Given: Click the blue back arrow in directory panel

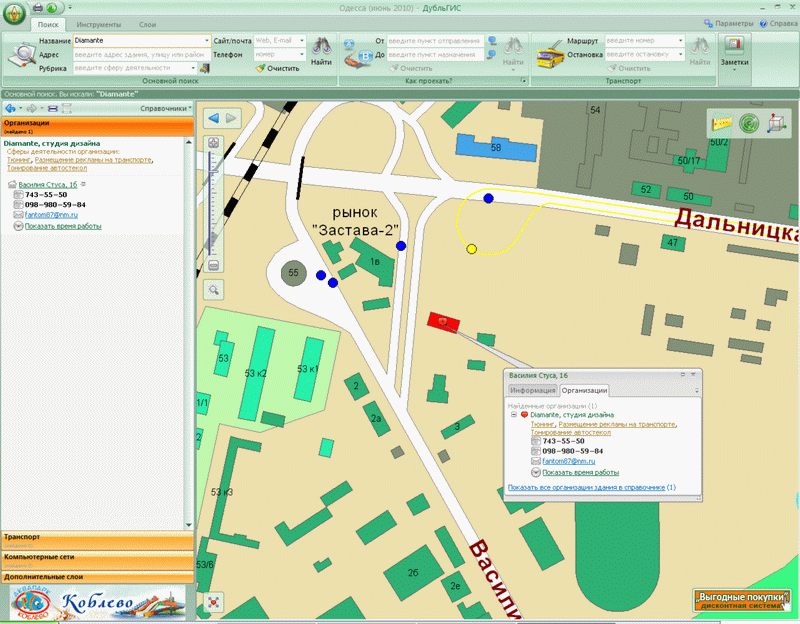Looking at the screenshot, I should pos(10,108).
